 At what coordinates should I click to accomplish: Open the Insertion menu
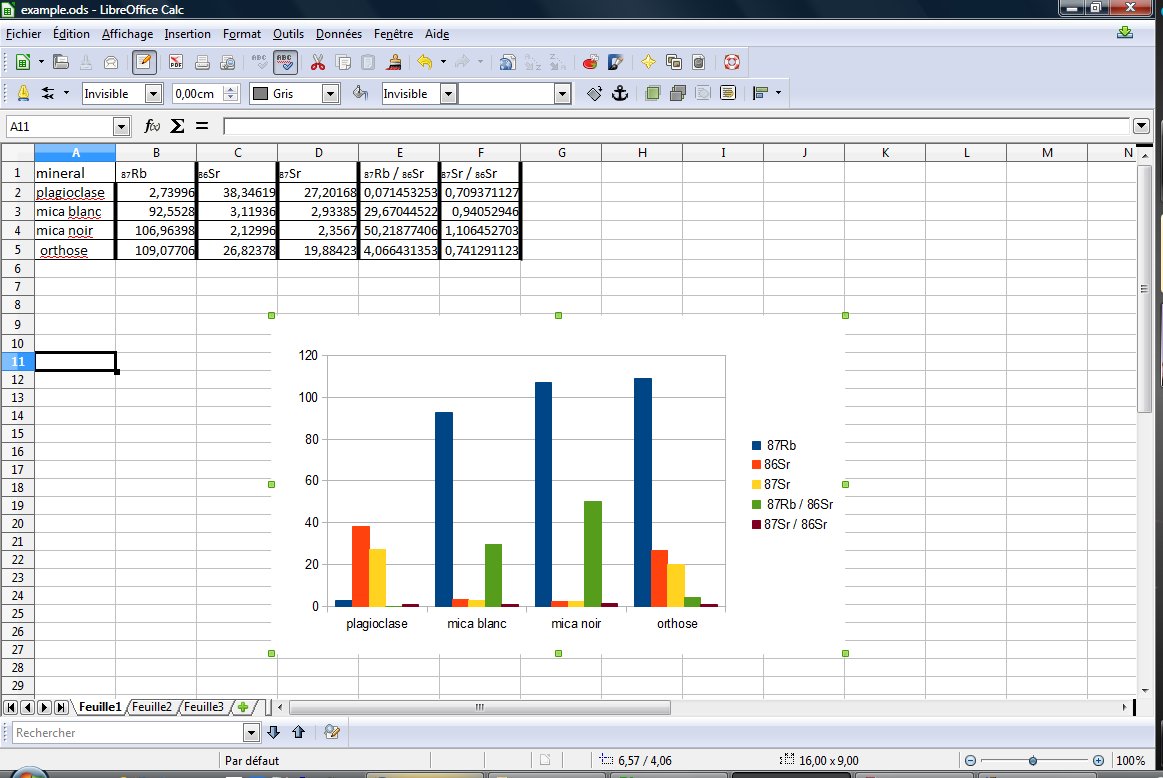tap(188, 34)
